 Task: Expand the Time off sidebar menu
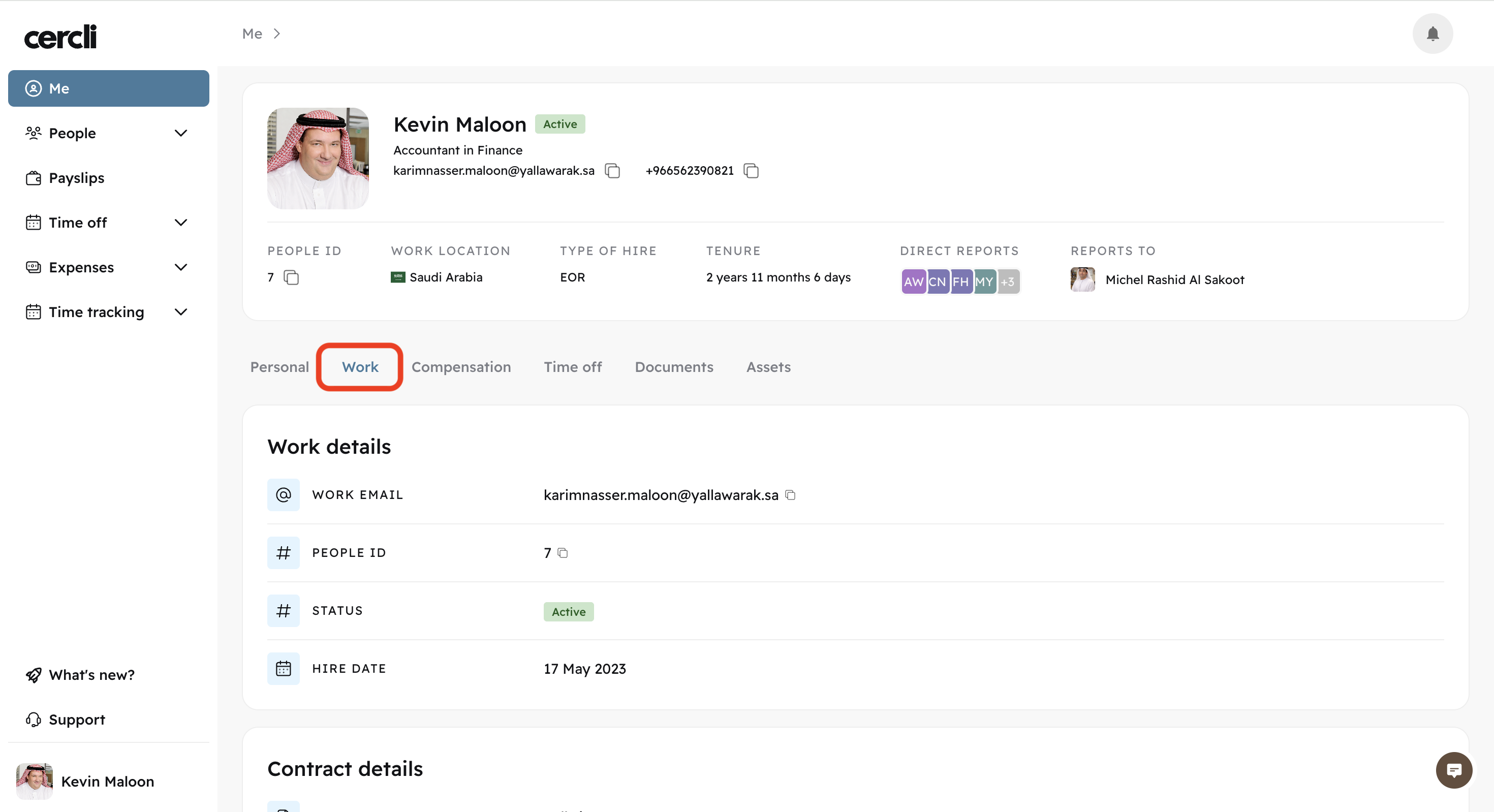tap(181, 223)
